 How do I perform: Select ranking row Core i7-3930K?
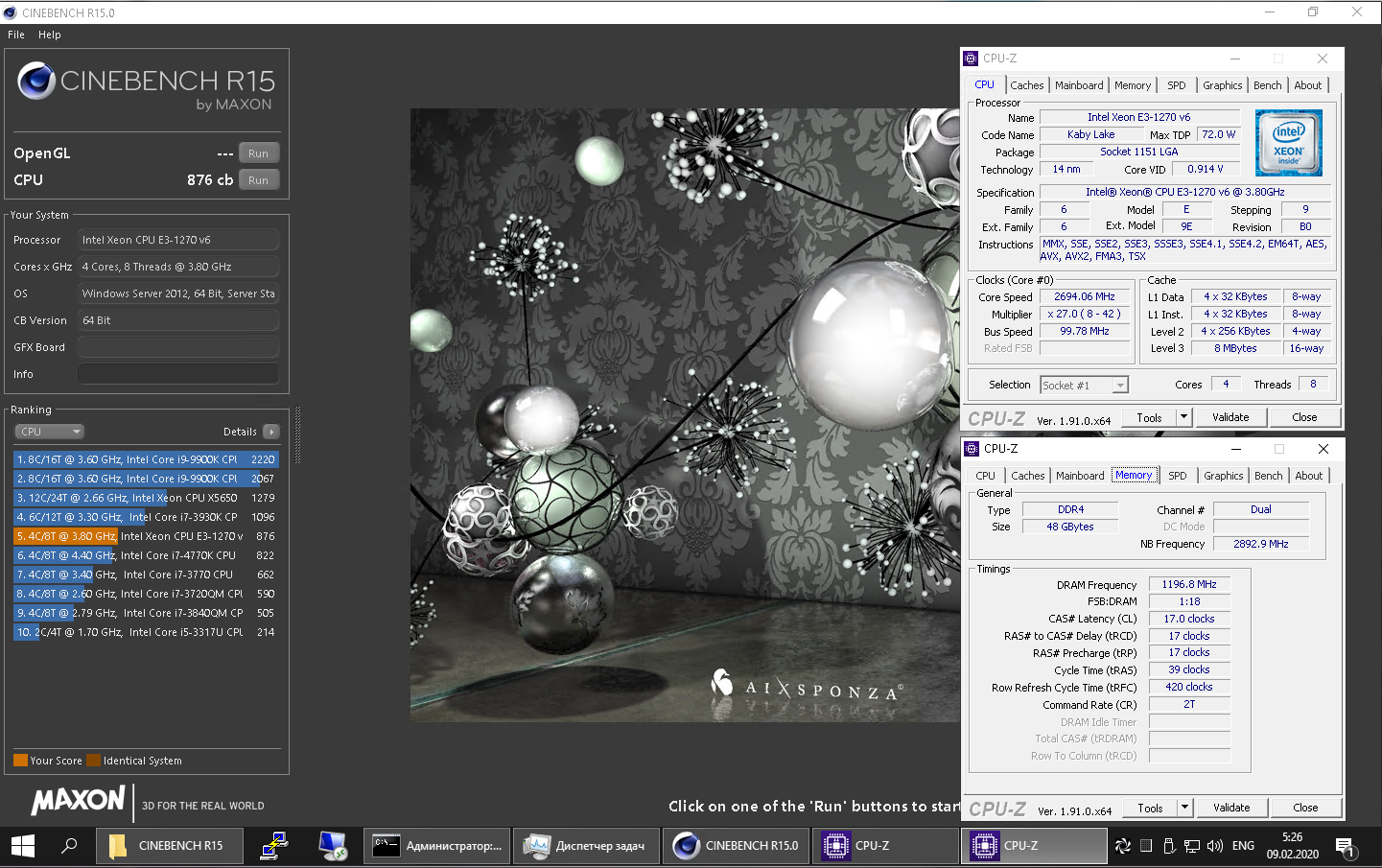point(146,517)
